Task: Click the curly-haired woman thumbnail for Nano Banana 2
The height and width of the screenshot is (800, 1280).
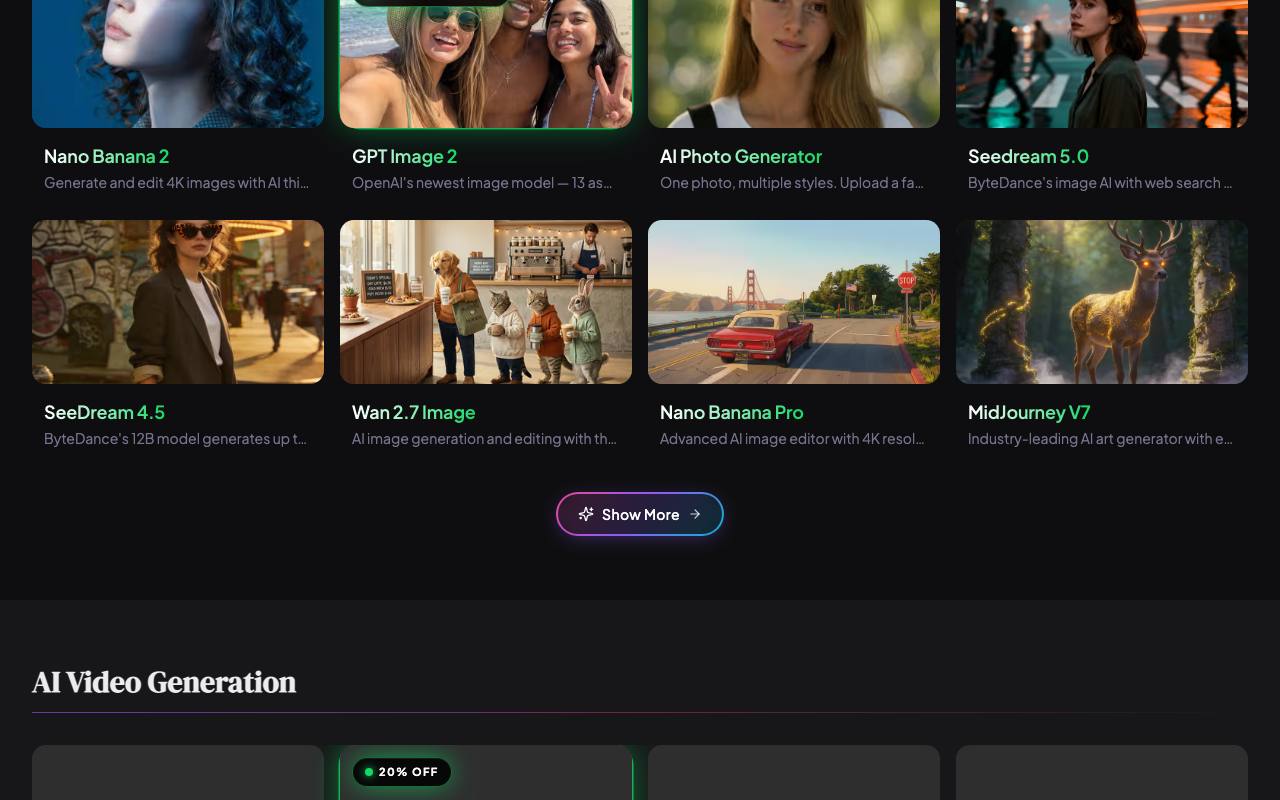Action: tap(178, 64)
